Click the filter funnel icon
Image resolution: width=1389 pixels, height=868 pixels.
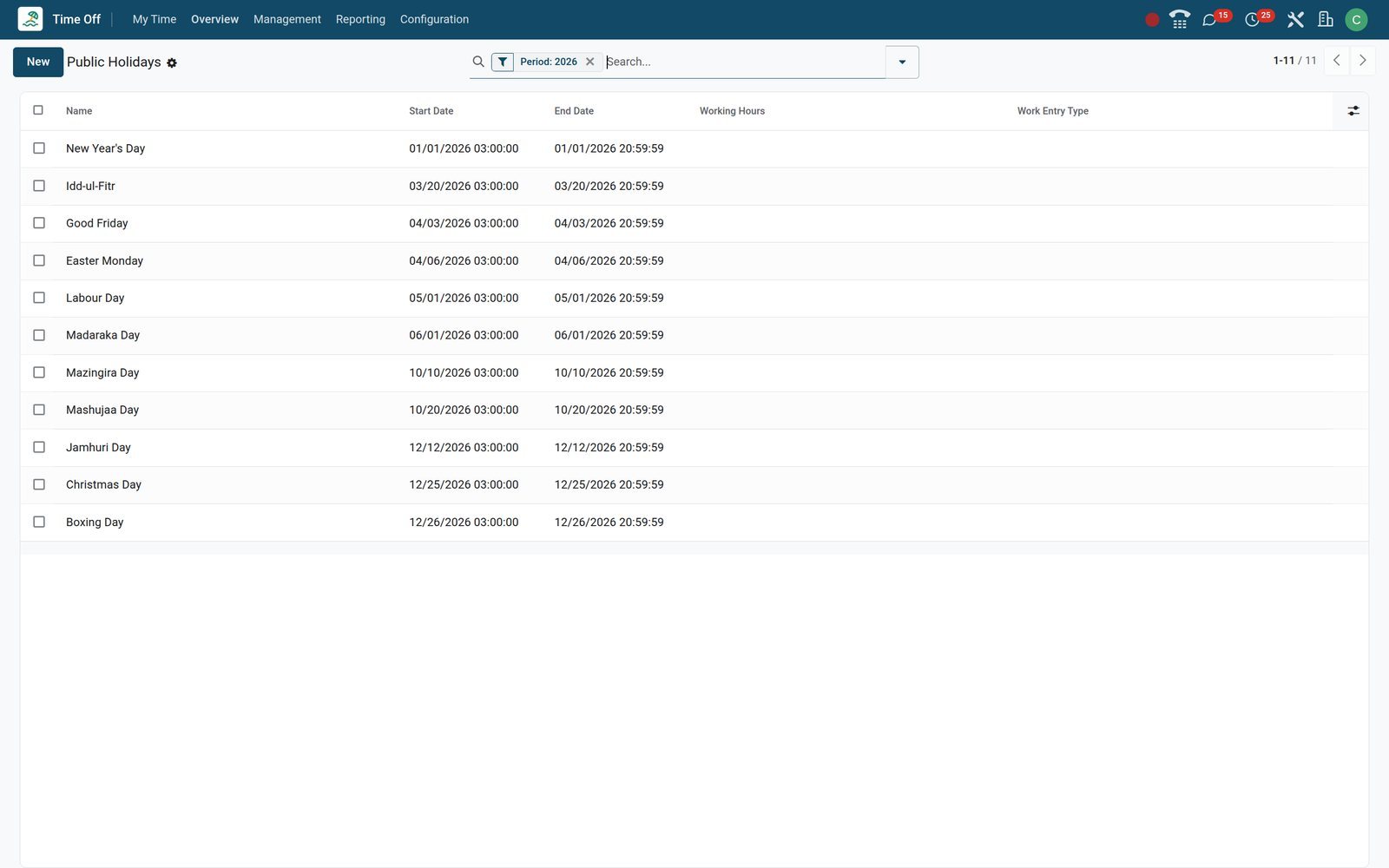pyautogui.click(x=503, y=62)
